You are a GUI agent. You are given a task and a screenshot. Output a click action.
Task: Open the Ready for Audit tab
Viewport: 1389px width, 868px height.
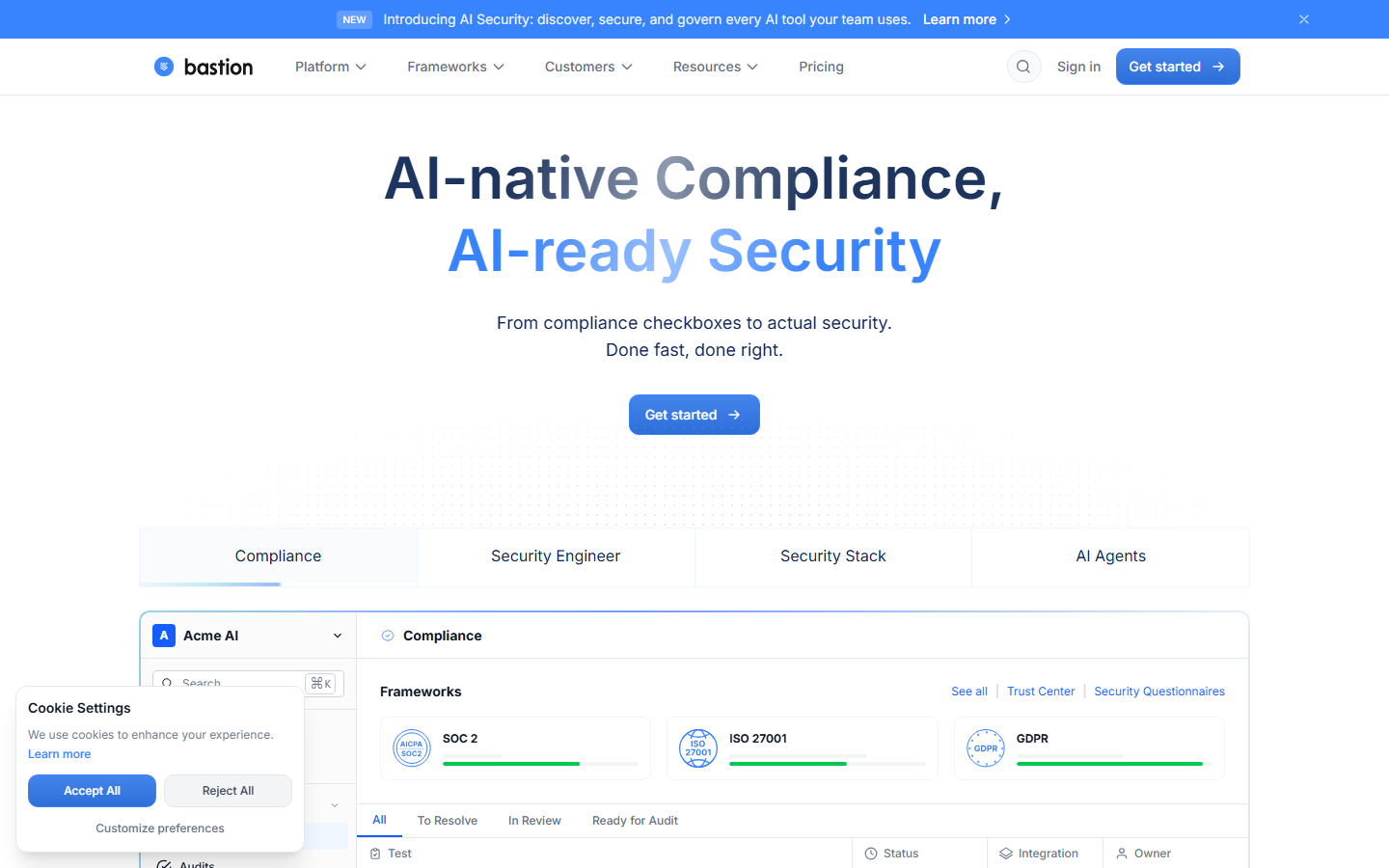635,821
